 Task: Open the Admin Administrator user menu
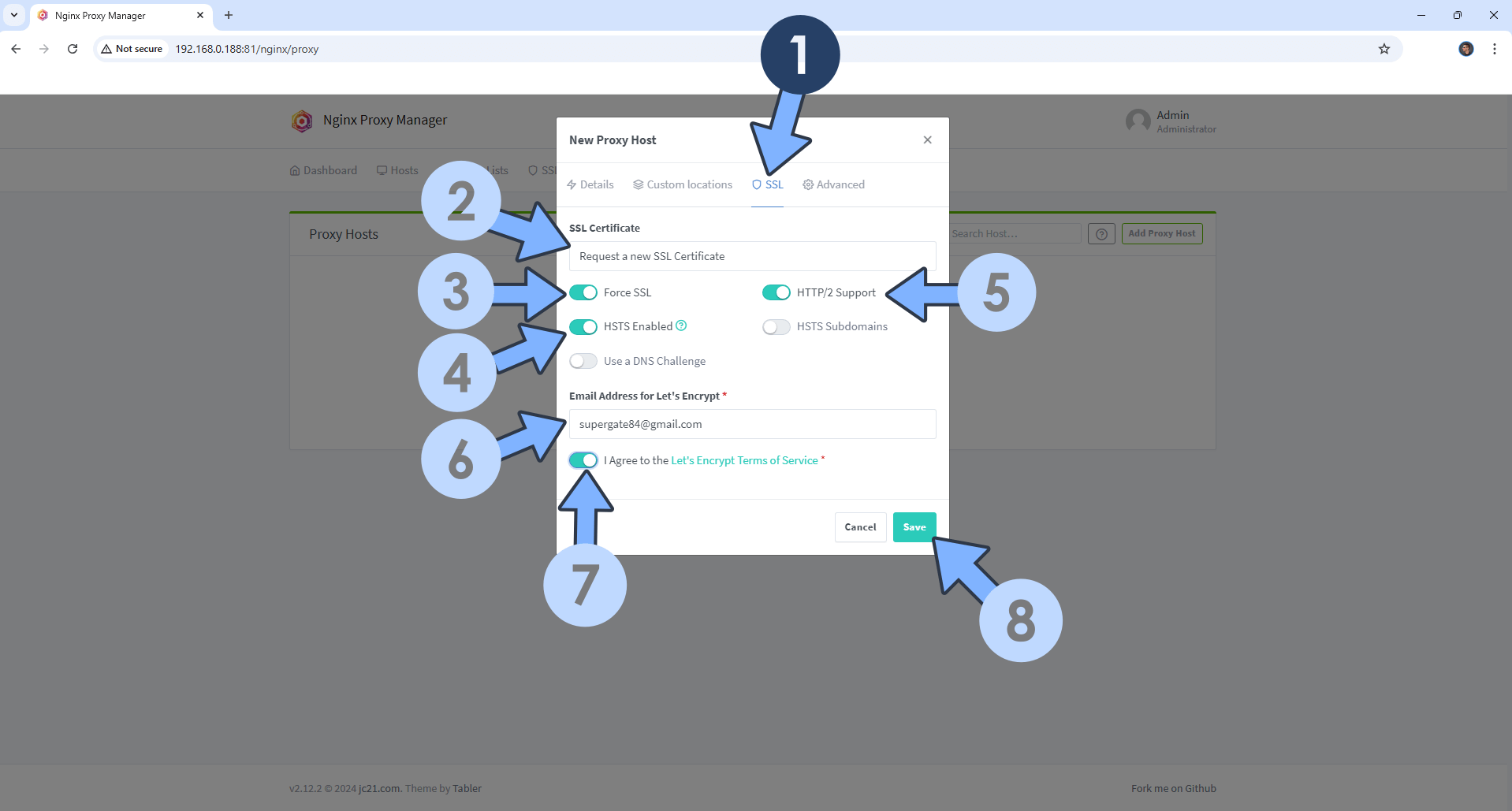(x=1171, y=121)
